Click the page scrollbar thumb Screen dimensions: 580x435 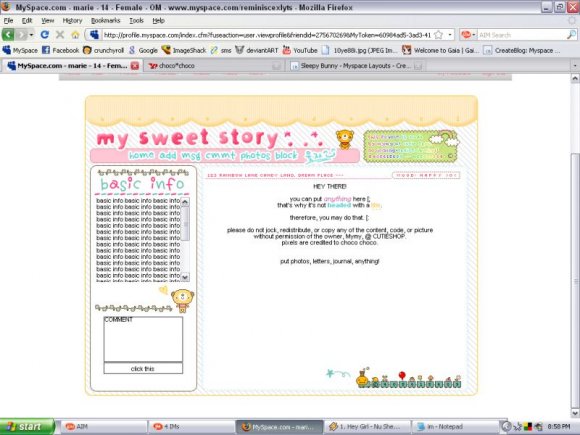coord(575,281)
